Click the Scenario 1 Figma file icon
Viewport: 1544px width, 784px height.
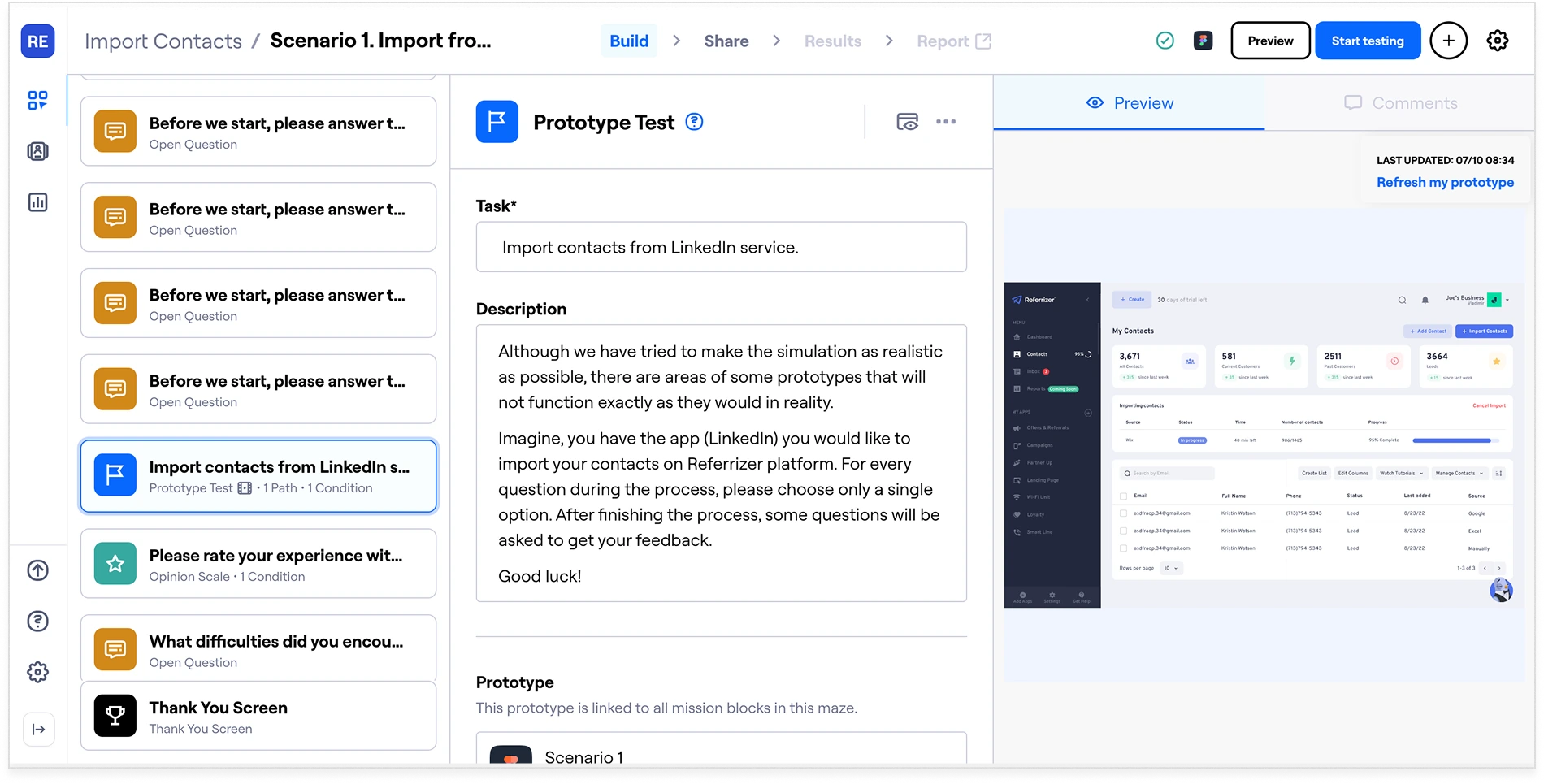pos(510,756)
